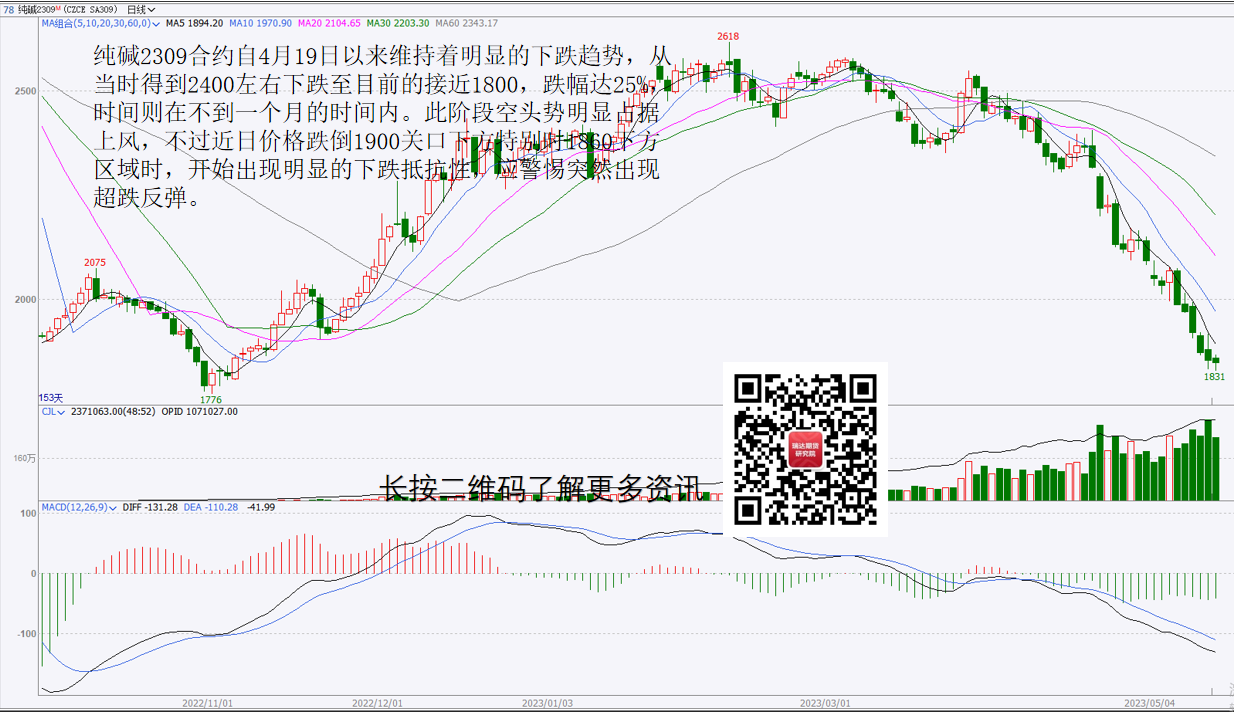1240x715 pixels.
Task: Expand the MACD(12,26,9) indicator dropdown
Action: 78,507
